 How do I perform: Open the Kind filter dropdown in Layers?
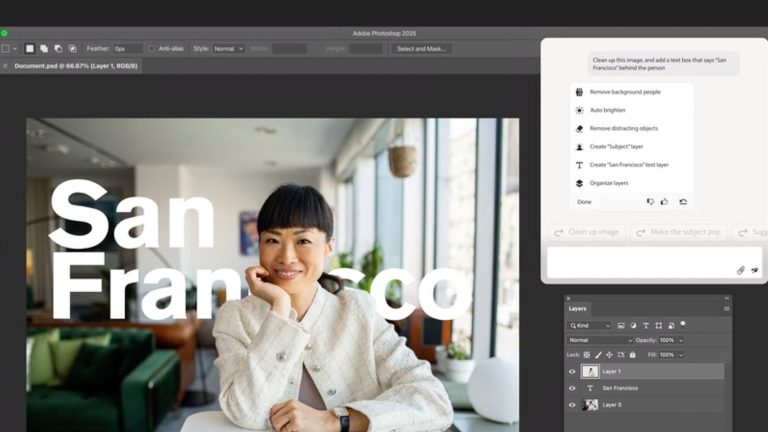[x=590, y=326]
